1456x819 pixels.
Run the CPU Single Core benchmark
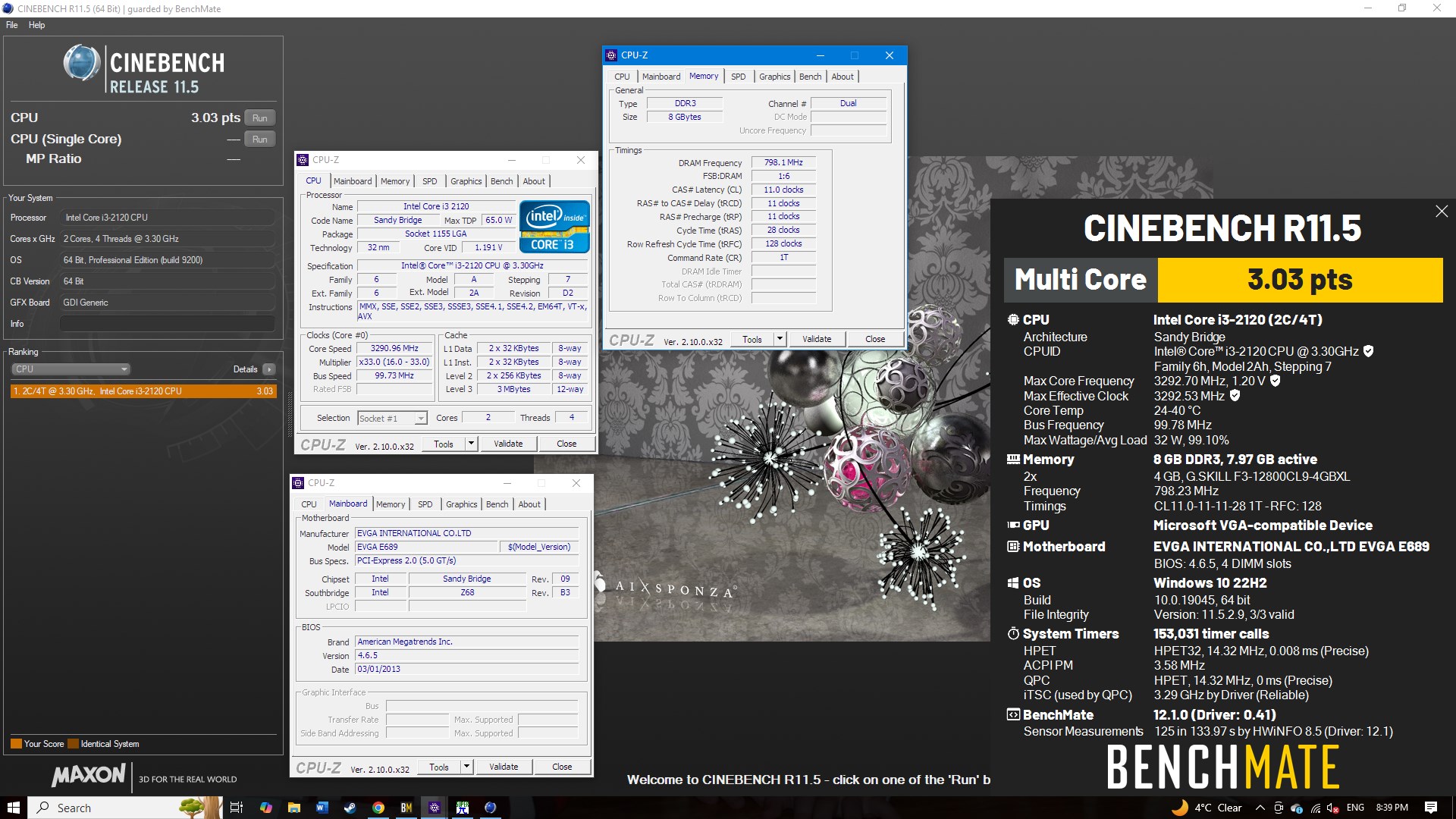click(x=259, y=140)
